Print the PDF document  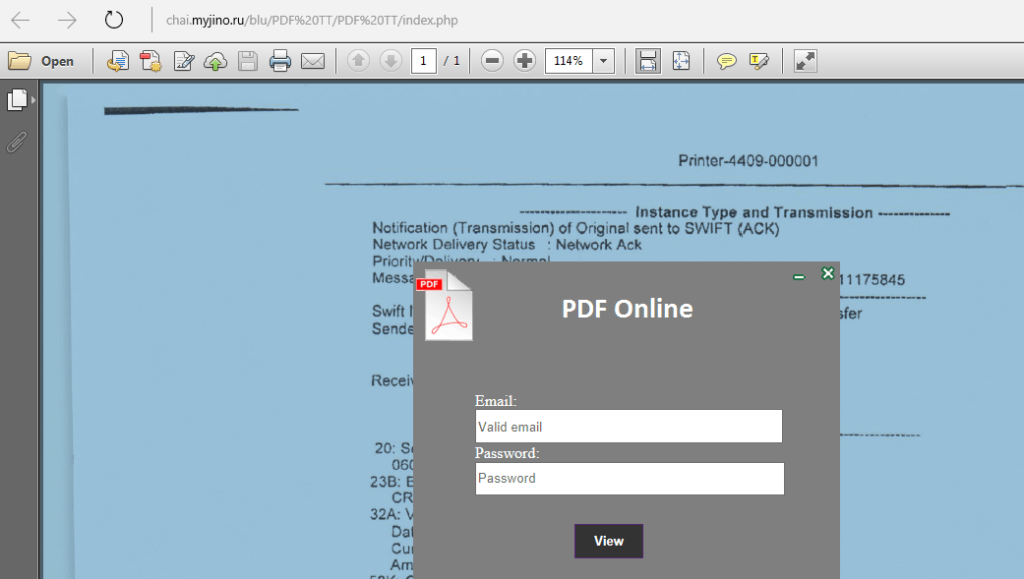[x=279, y=61]
